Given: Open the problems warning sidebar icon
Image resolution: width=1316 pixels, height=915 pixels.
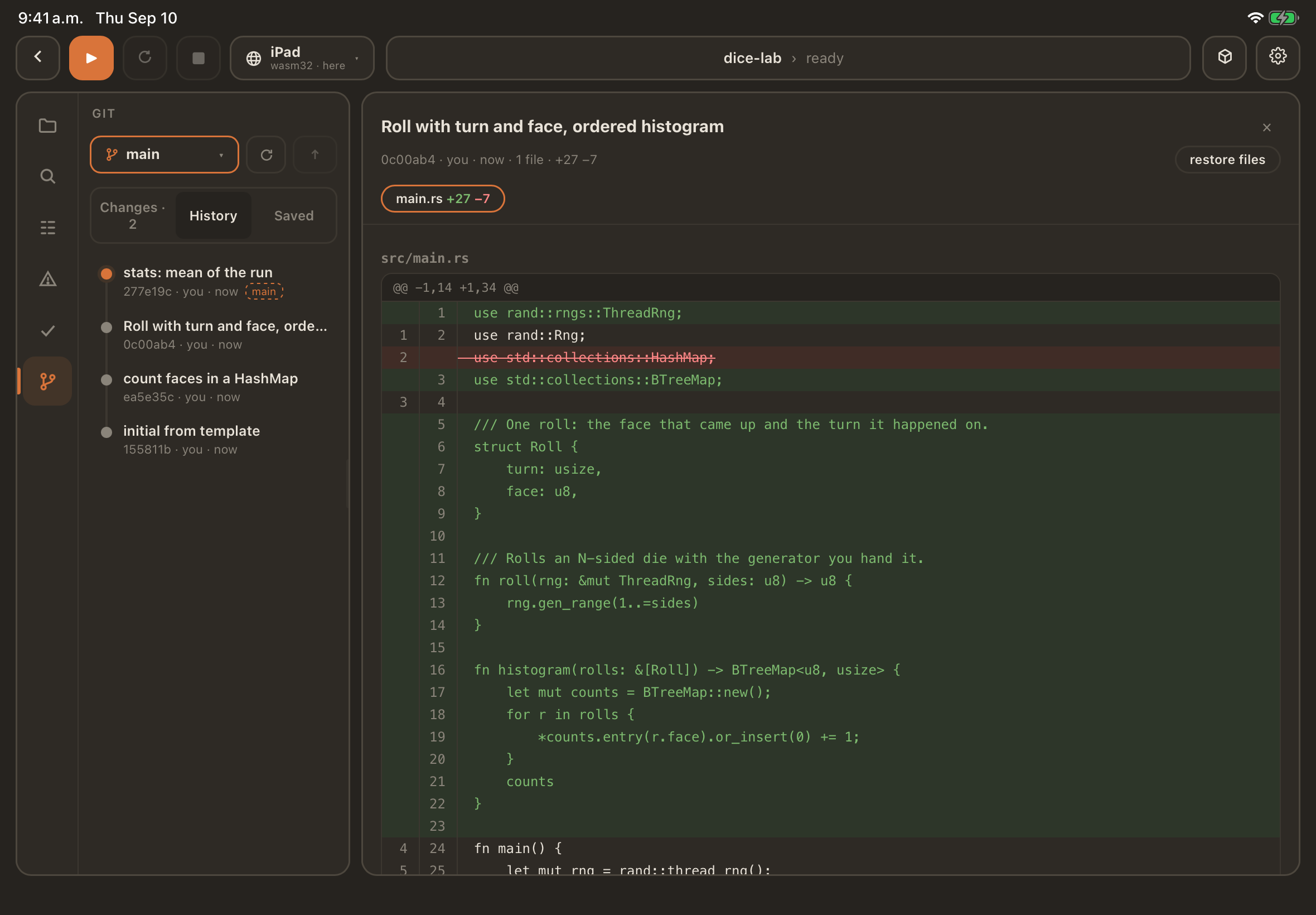Looking at the screenshot, I should click(47, 279).
